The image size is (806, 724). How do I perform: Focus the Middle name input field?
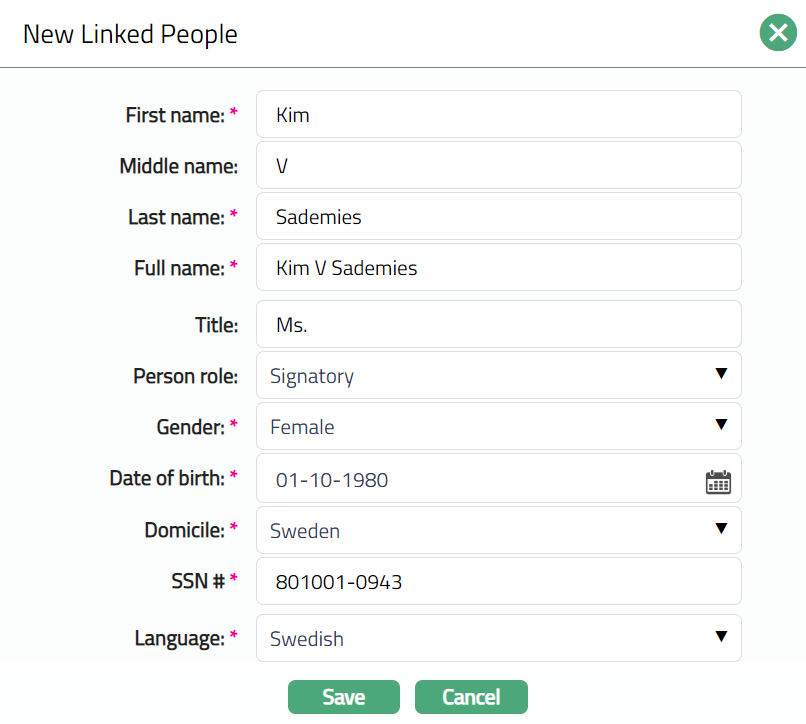[x=498, y=166]
